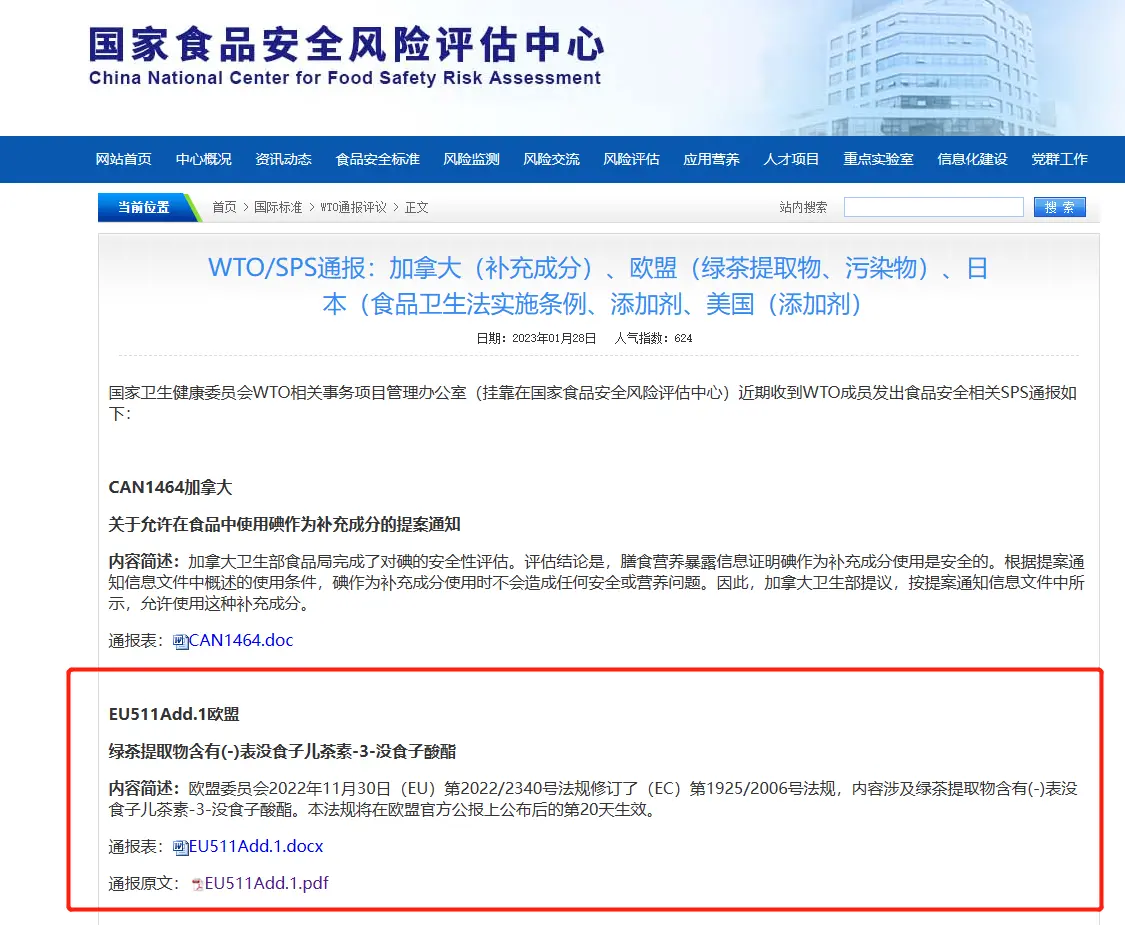Open the 党群工作 nav item
Viewport: 1125px width, 925px height.
pos(1059,159)
